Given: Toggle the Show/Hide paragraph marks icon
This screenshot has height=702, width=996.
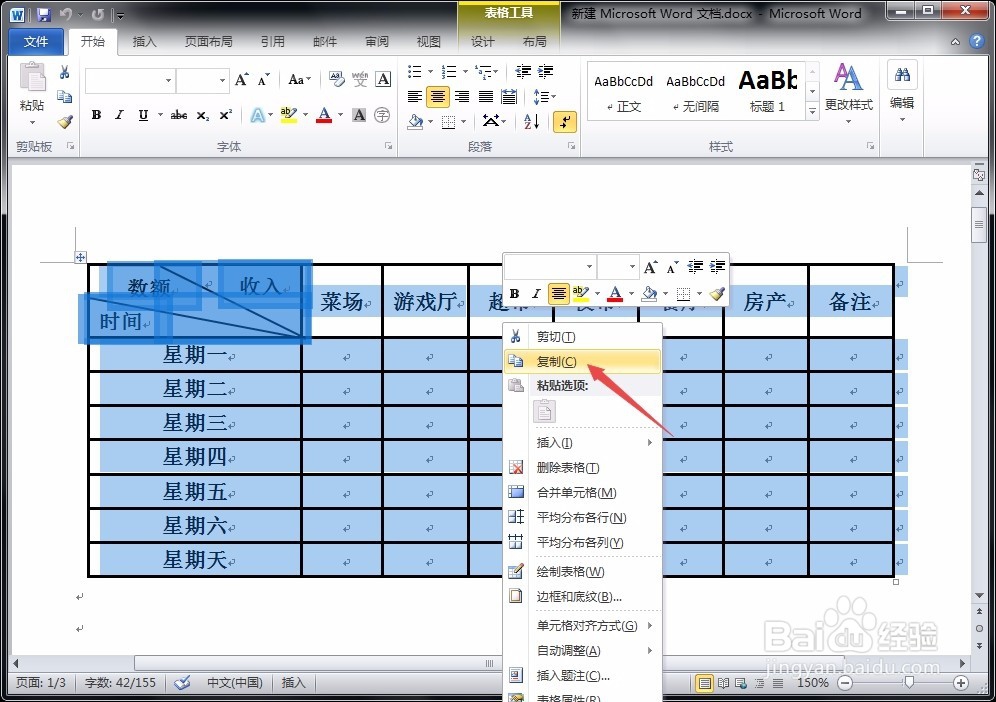Looking at the screenshot, I should 565,121.
